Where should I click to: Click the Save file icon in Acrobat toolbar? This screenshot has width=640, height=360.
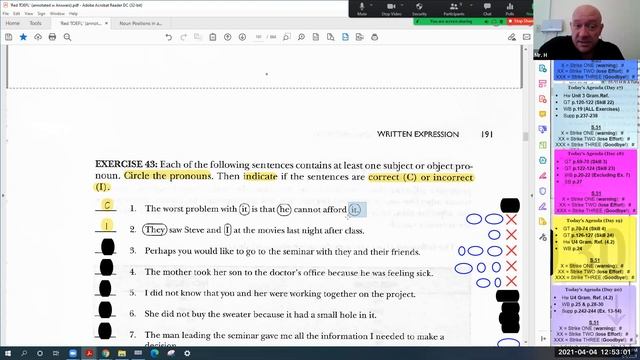point(9,37)
